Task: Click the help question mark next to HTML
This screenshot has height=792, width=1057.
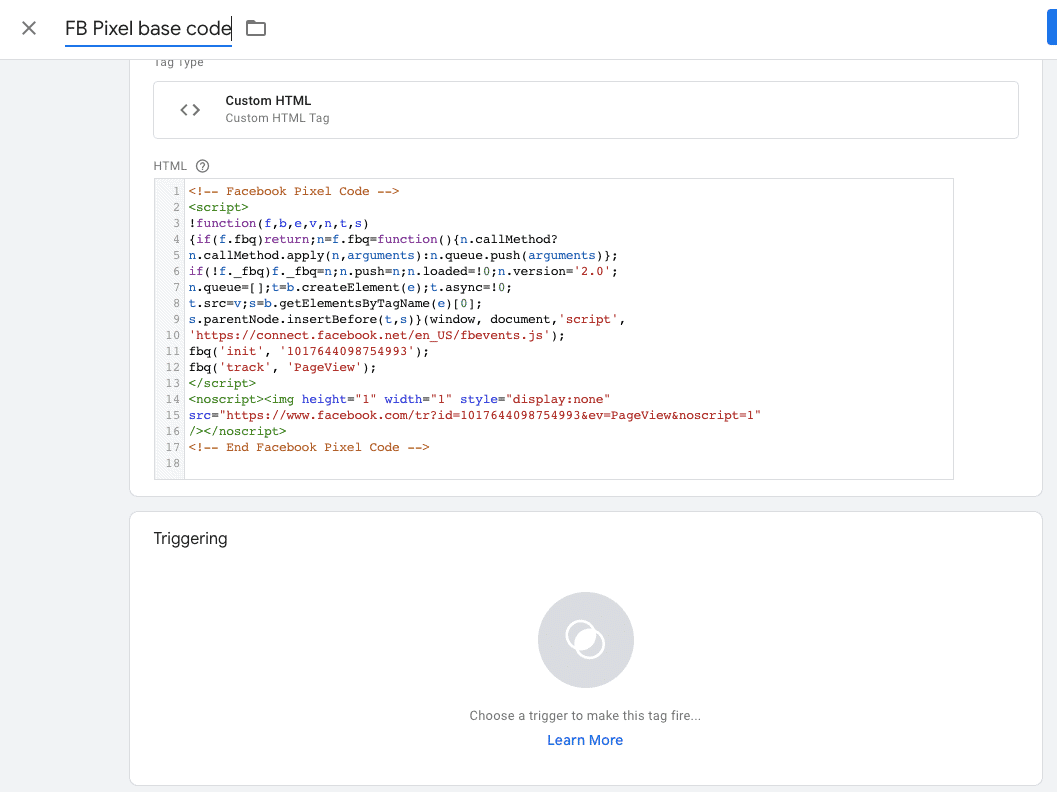Action: click(x=203, y=166)
